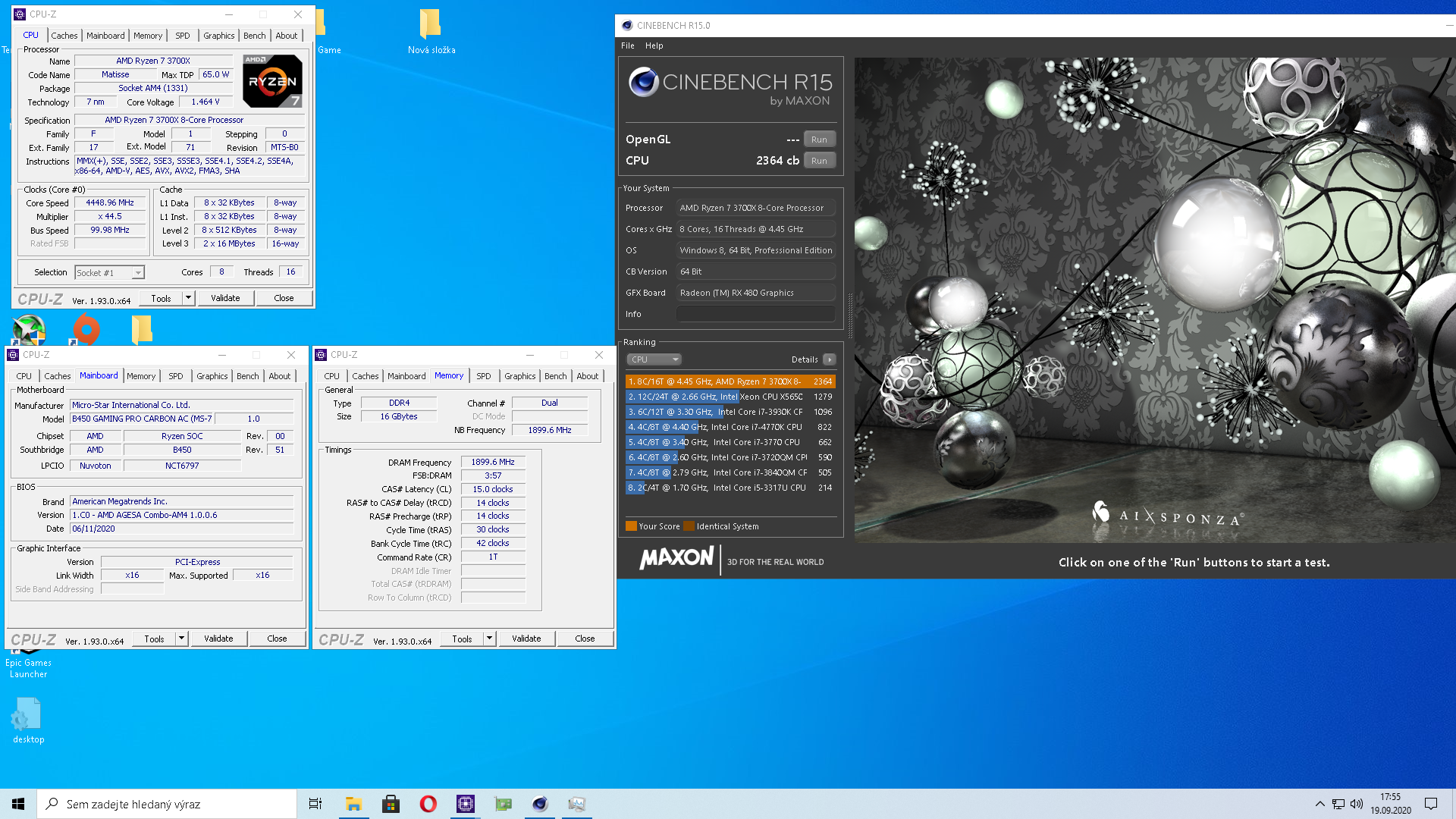1456x819 pixels.
Task: Open the Nová složka desktop folder
Action: point(431,32)
